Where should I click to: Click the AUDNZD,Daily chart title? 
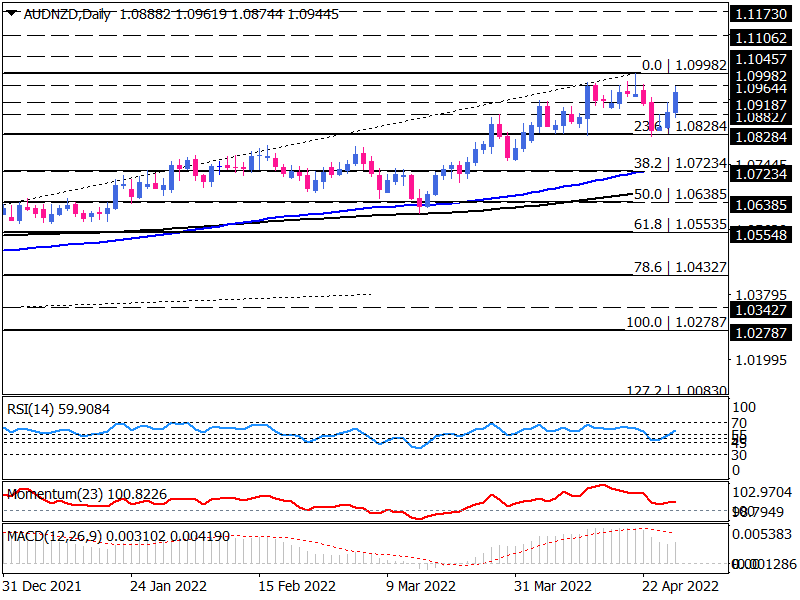coord(67,14)
